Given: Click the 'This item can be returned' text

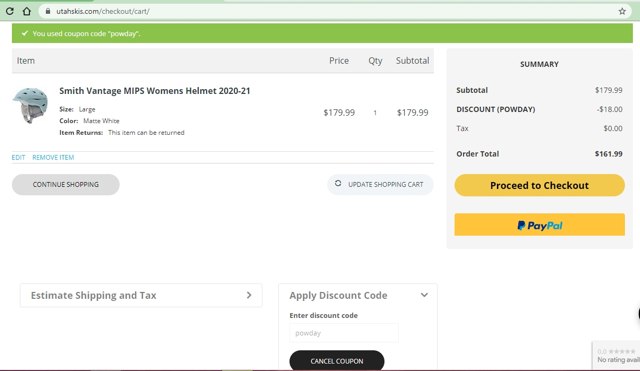Looking at the screenshot, I should (146, 133).
